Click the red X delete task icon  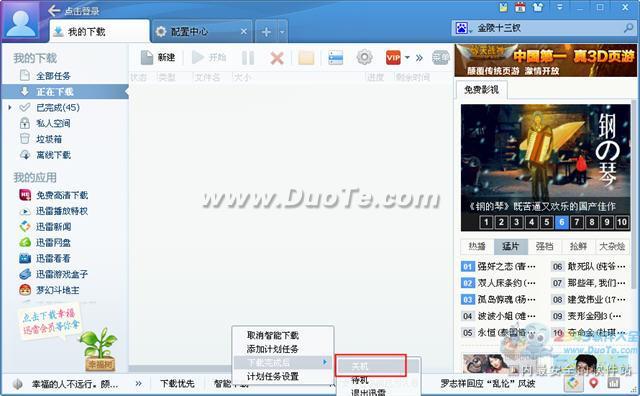pos(277,58)
